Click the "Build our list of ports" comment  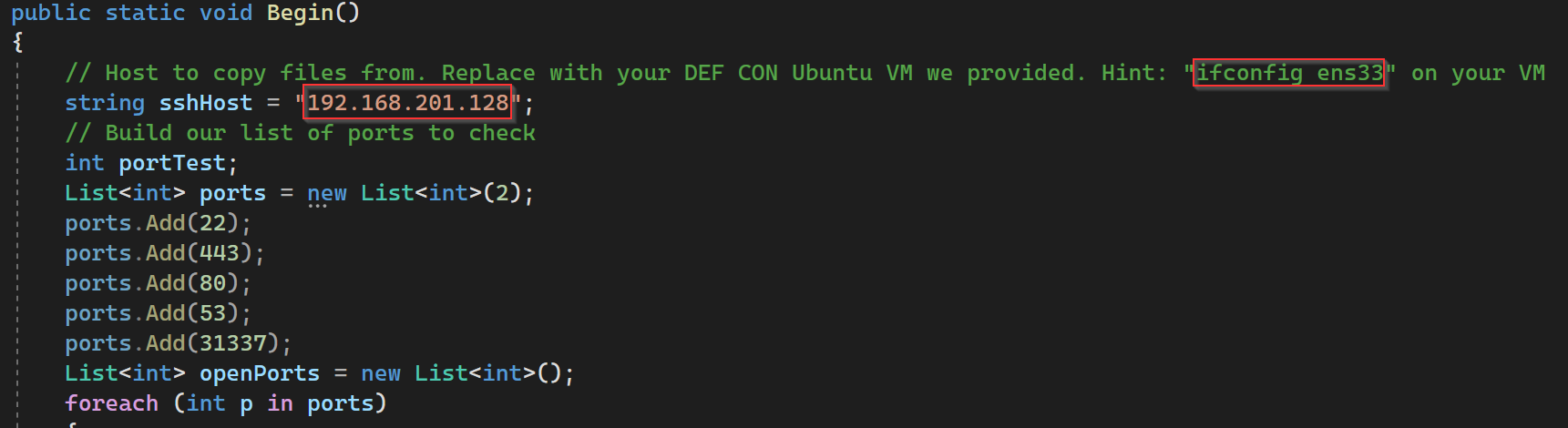pyautogui.click(x=301, y=133)
